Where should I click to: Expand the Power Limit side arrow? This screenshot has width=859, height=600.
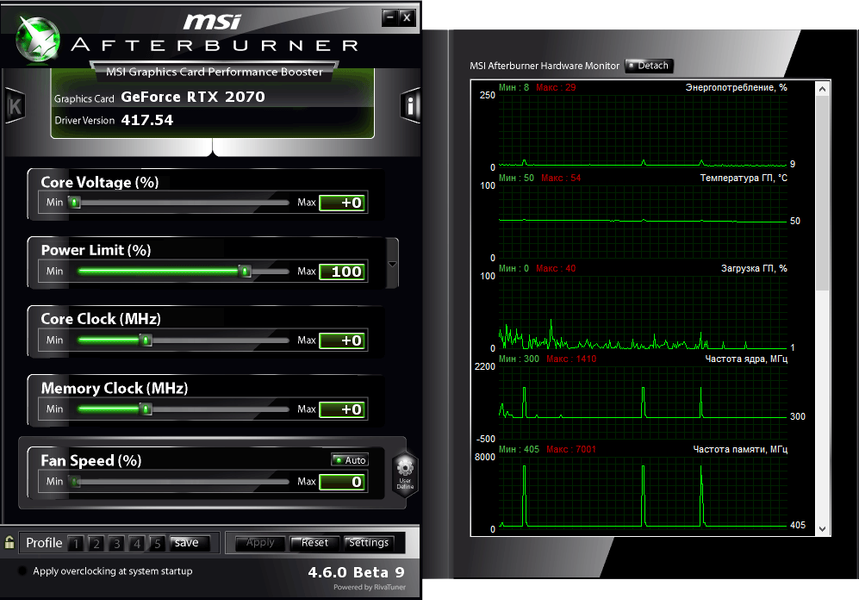pyautogui.click(x=392, y=264)
